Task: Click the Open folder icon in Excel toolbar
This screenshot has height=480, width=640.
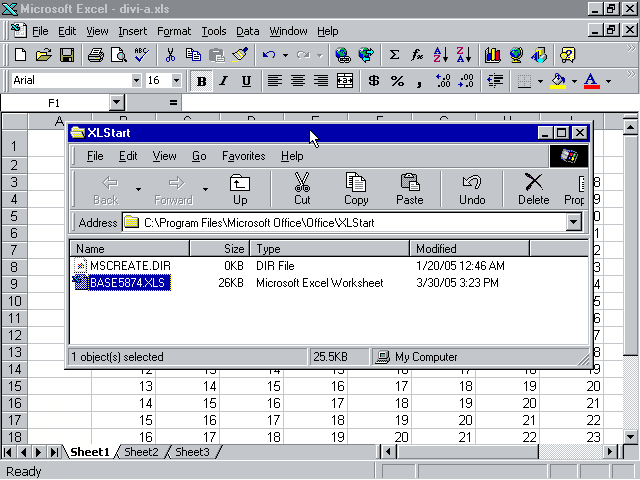Action: (x=43, y=55)
